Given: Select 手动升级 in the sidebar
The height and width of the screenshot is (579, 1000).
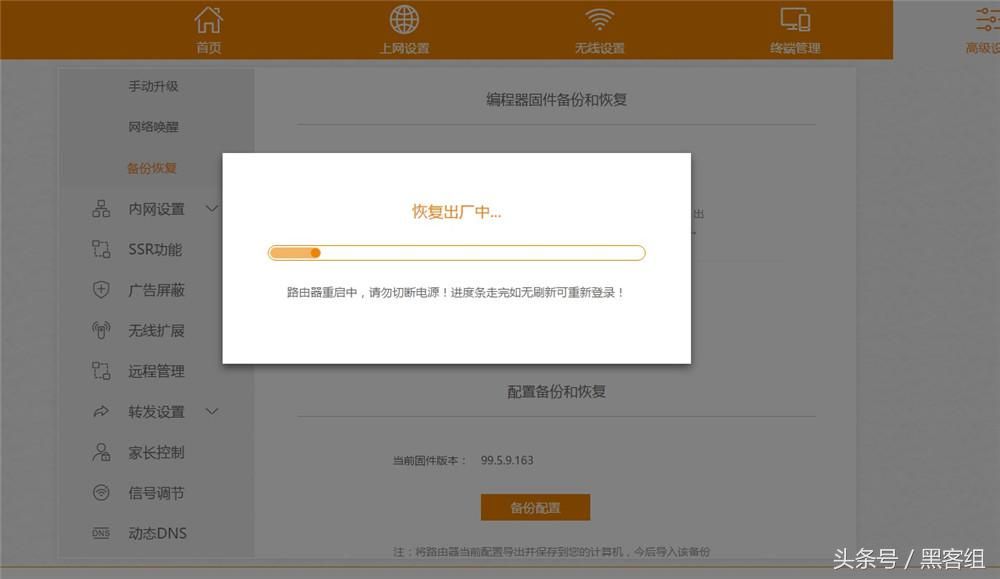Looking at the screenshot, I should [153, 86].
